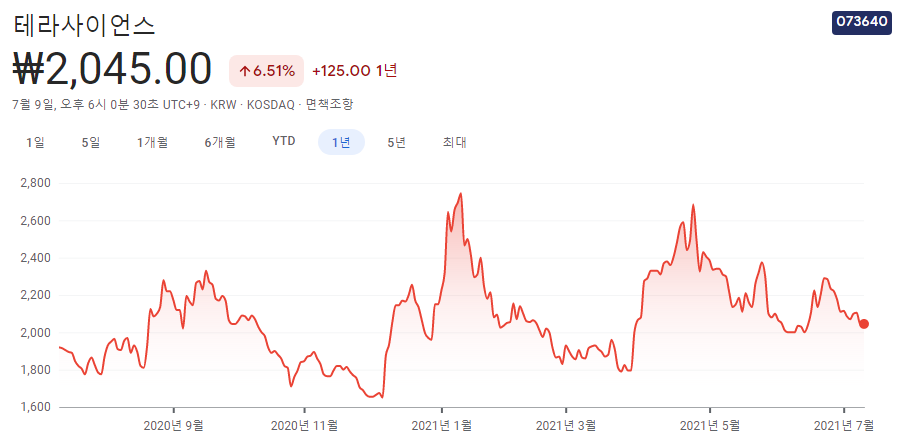Select the 1년 range tab
The width and height of the screenshot is (897, 444).
pos(341,142)
